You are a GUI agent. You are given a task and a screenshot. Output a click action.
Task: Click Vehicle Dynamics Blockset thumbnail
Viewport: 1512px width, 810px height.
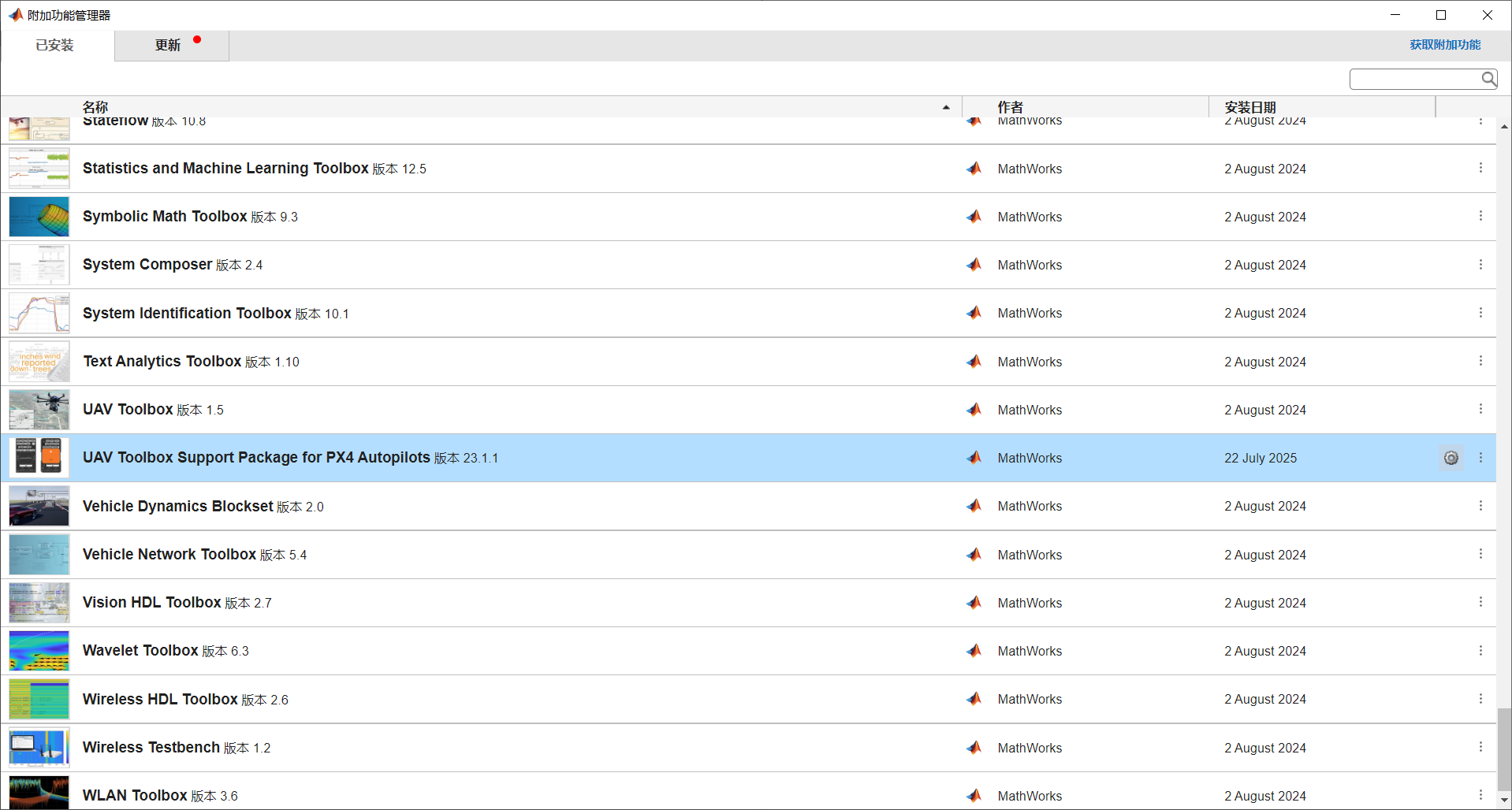pos(39,506)
